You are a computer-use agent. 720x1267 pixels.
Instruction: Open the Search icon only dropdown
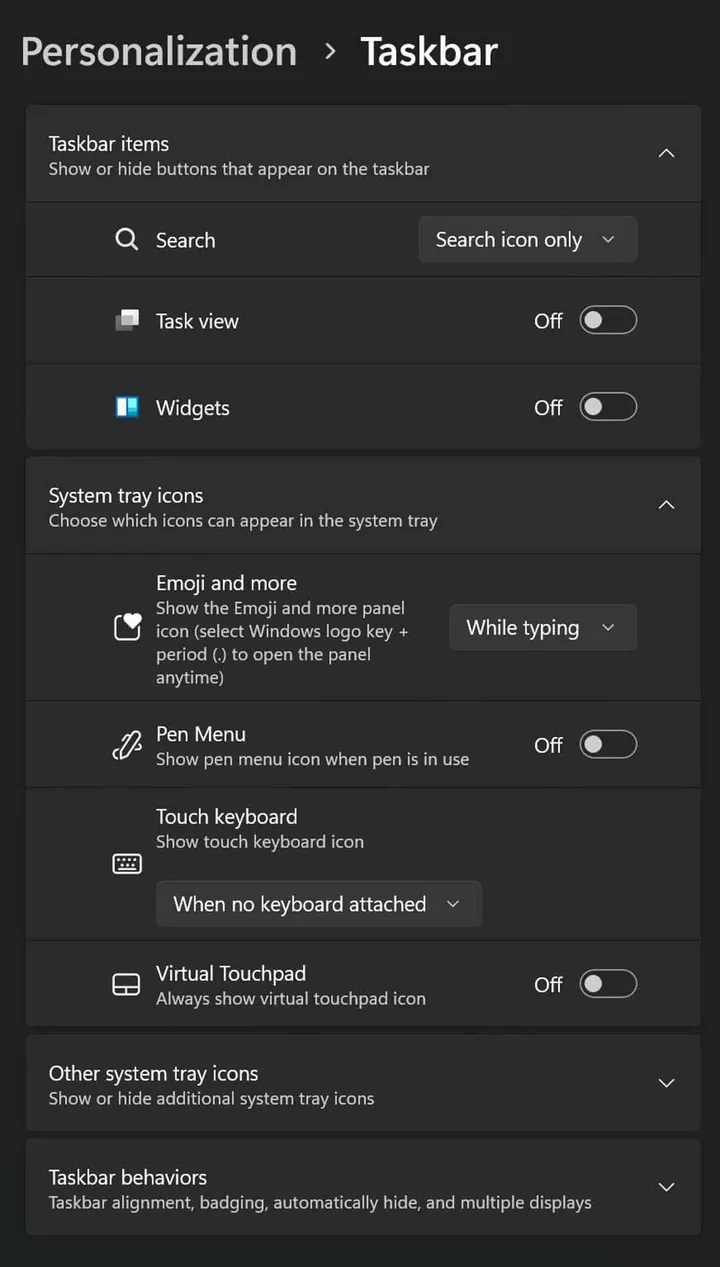coord(527,239)
